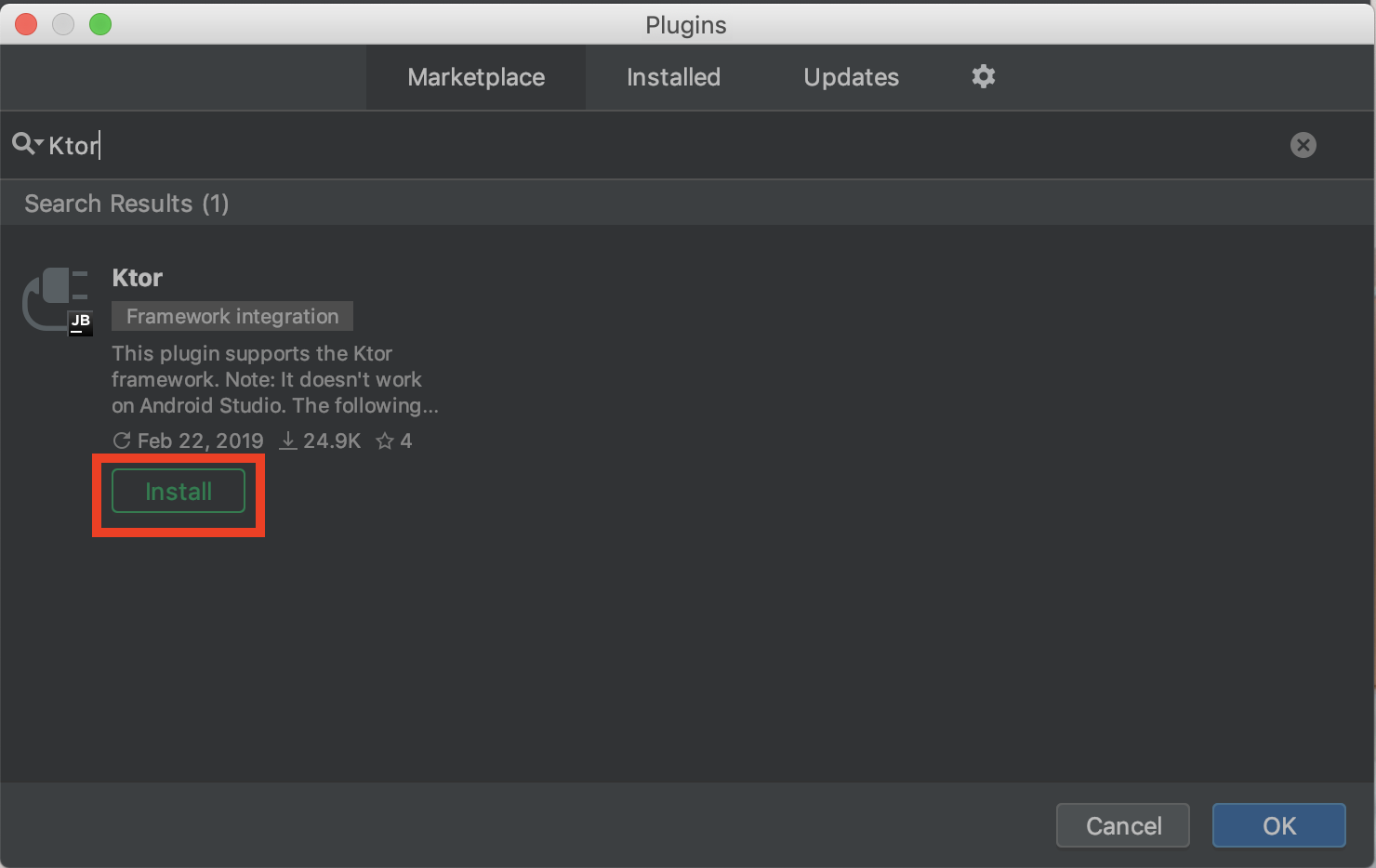
Task: Click the Ktor plugin description text
Action: click(x=270, y=379)
